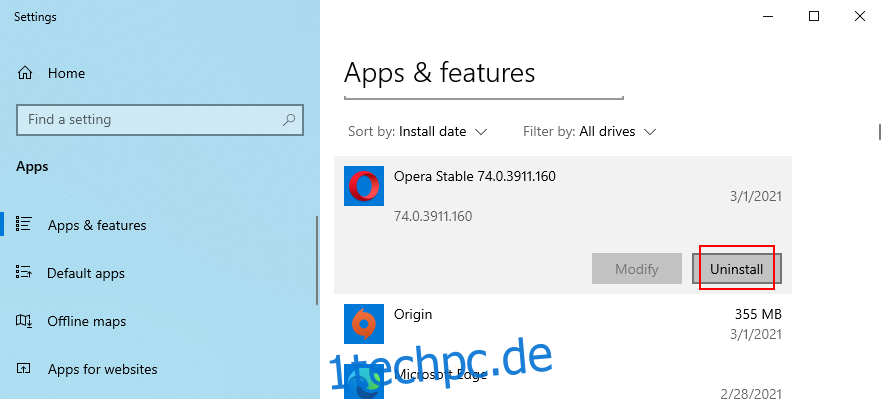Click the Offline maps sidebar icon
The height and width of the screenshot is (399, 883).
24,321
